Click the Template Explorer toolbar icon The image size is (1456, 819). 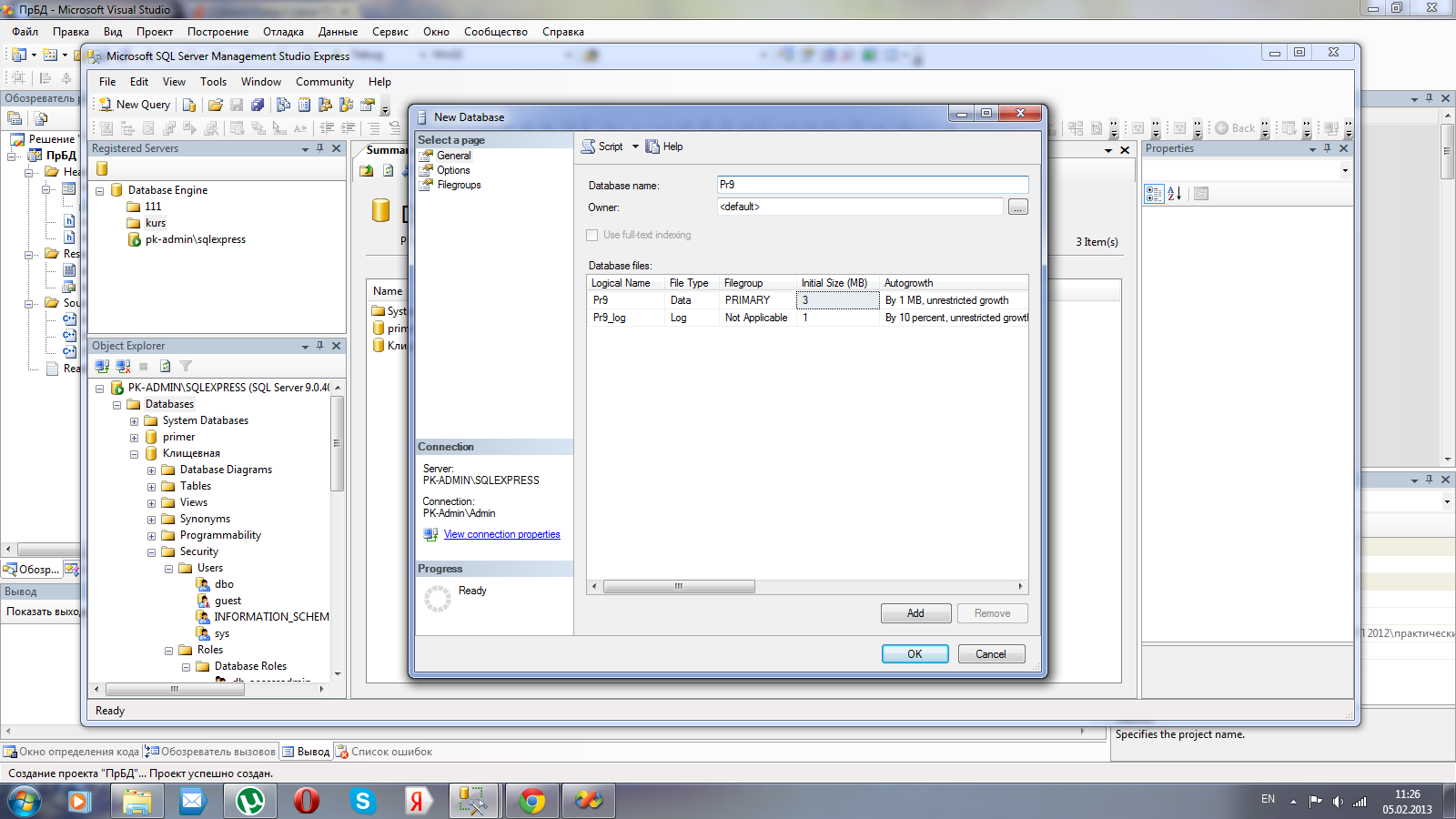[346, 105]
